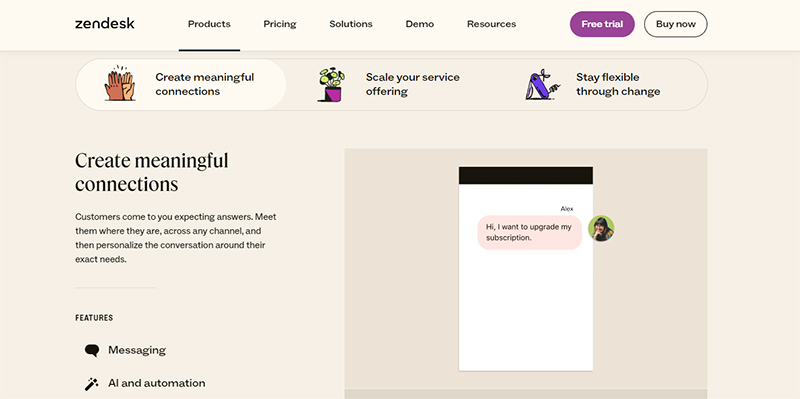Click the Messaging speech bubble icon
Screen dimensions: 800x399
92,351
